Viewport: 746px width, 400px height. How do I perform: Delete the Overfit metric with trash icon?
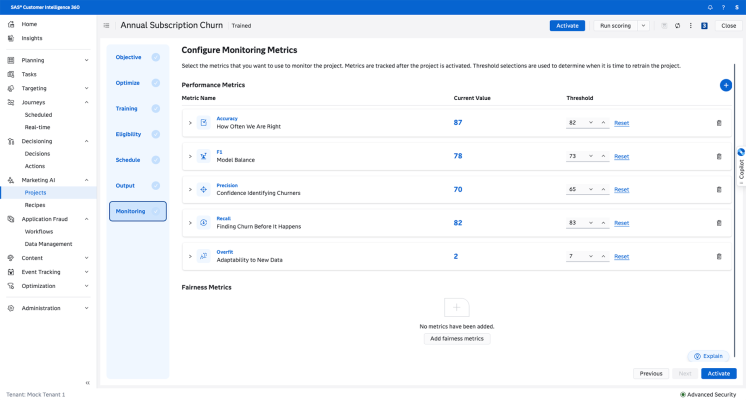pyautogui.click(x=718, y=256)
